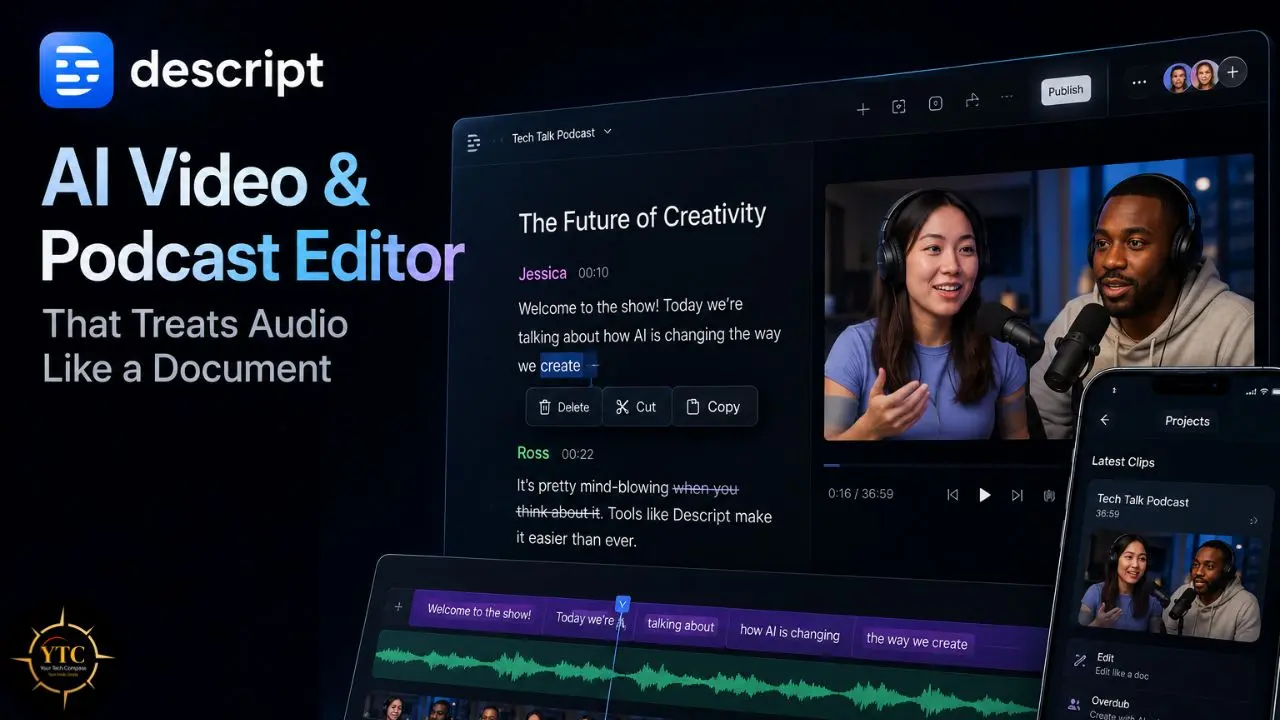Select the way we create timeline clip
1280x720 pixels.
[917, 642]
